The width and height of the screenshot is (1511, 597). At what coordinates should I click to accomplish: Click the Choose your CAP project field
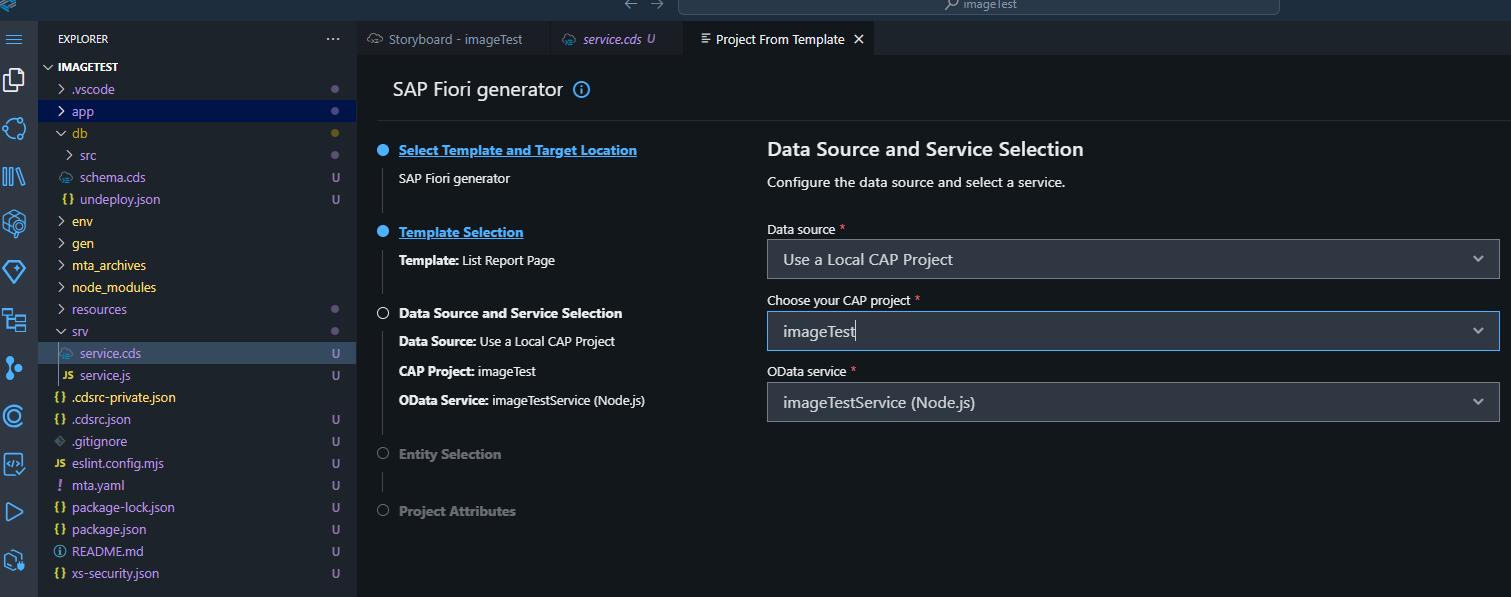click(x=1120, y=331)
